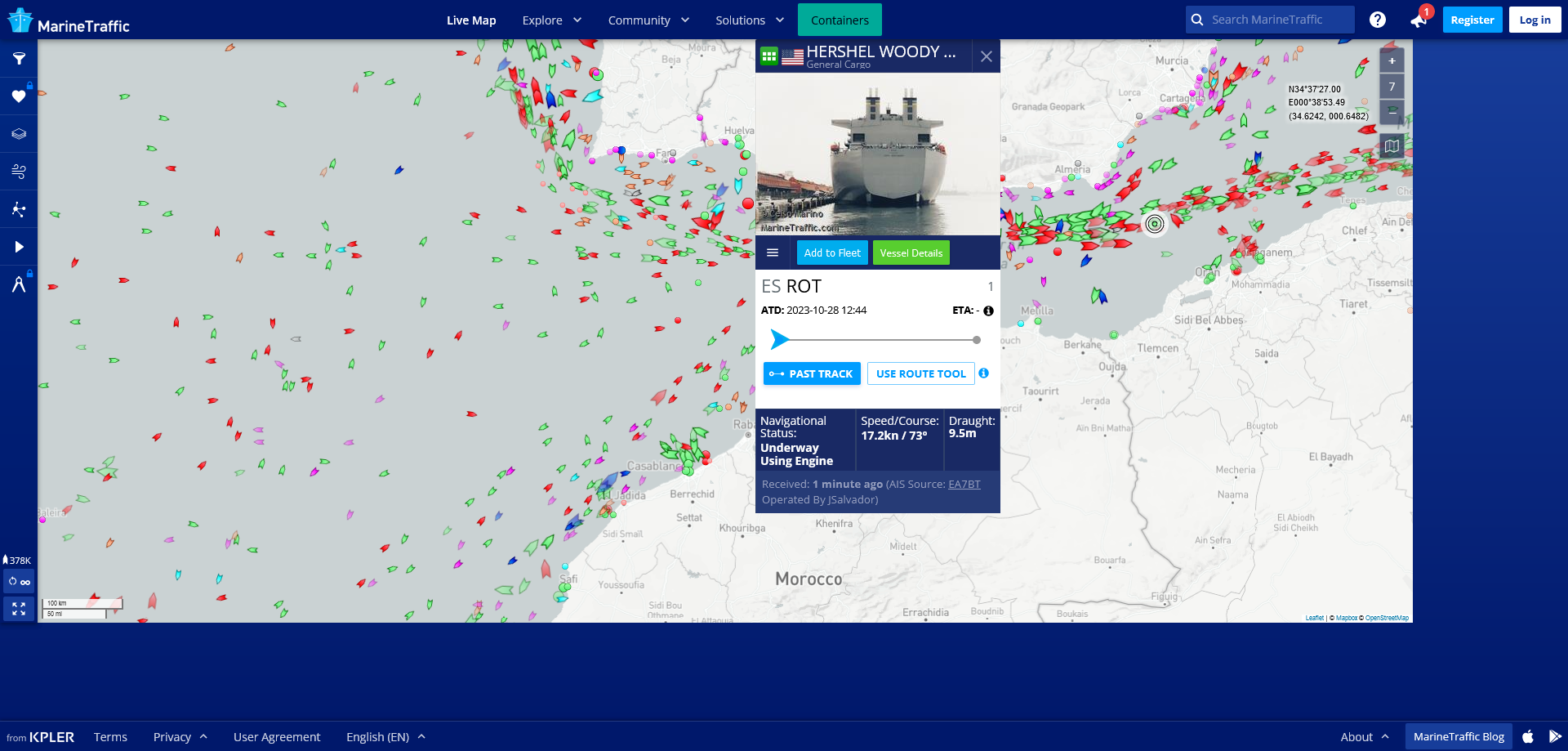Image resolution: width=1568 pixels, height=751 pixels.
Task: Click the HERSHEL WOODY vessel name
Action: click(x=881, y=51)
